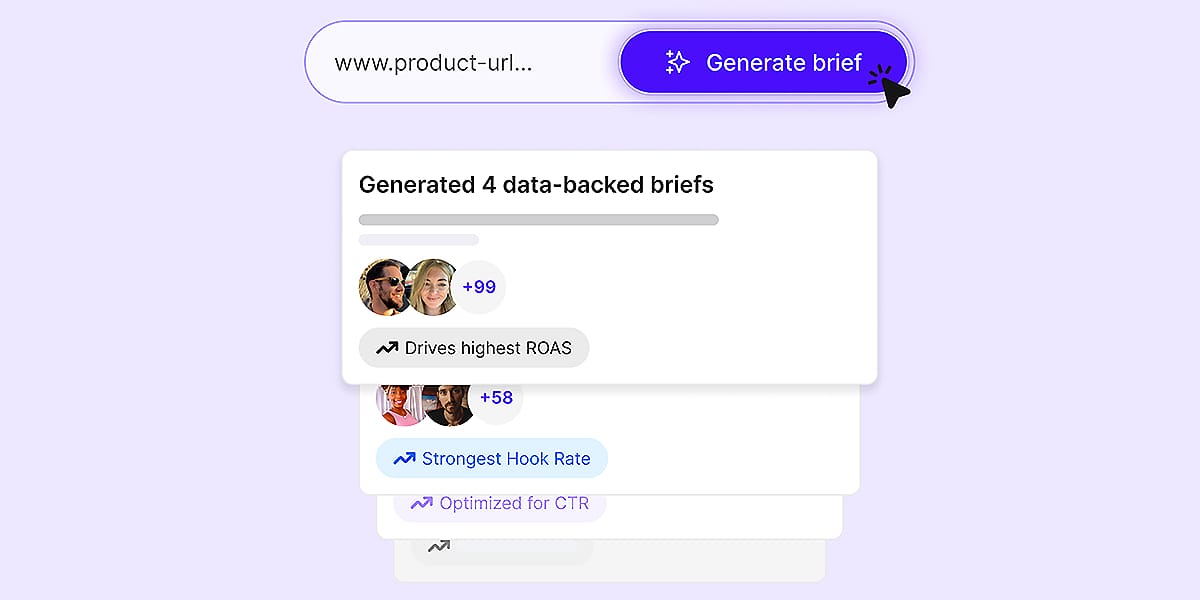Click the blue trend icon beside Hook Rate
Screen dimensions: 1200x600
tap(404, 459)
